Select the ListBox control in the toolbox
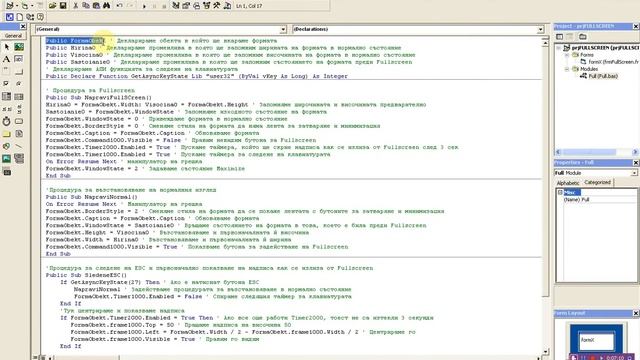 [19, 96]
